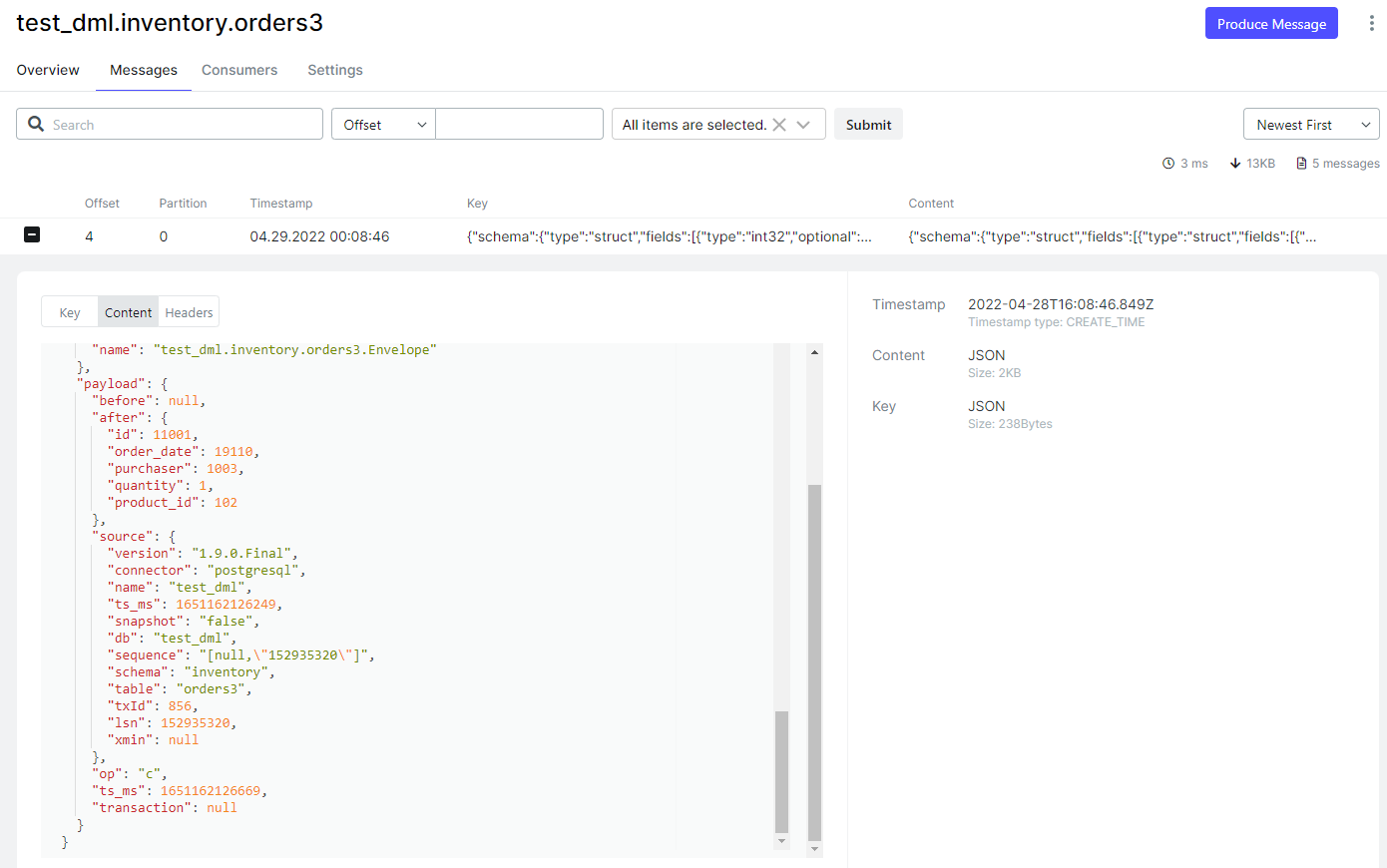Click the topic title test_dml.inventory.orders3

[x=170, y=23]
